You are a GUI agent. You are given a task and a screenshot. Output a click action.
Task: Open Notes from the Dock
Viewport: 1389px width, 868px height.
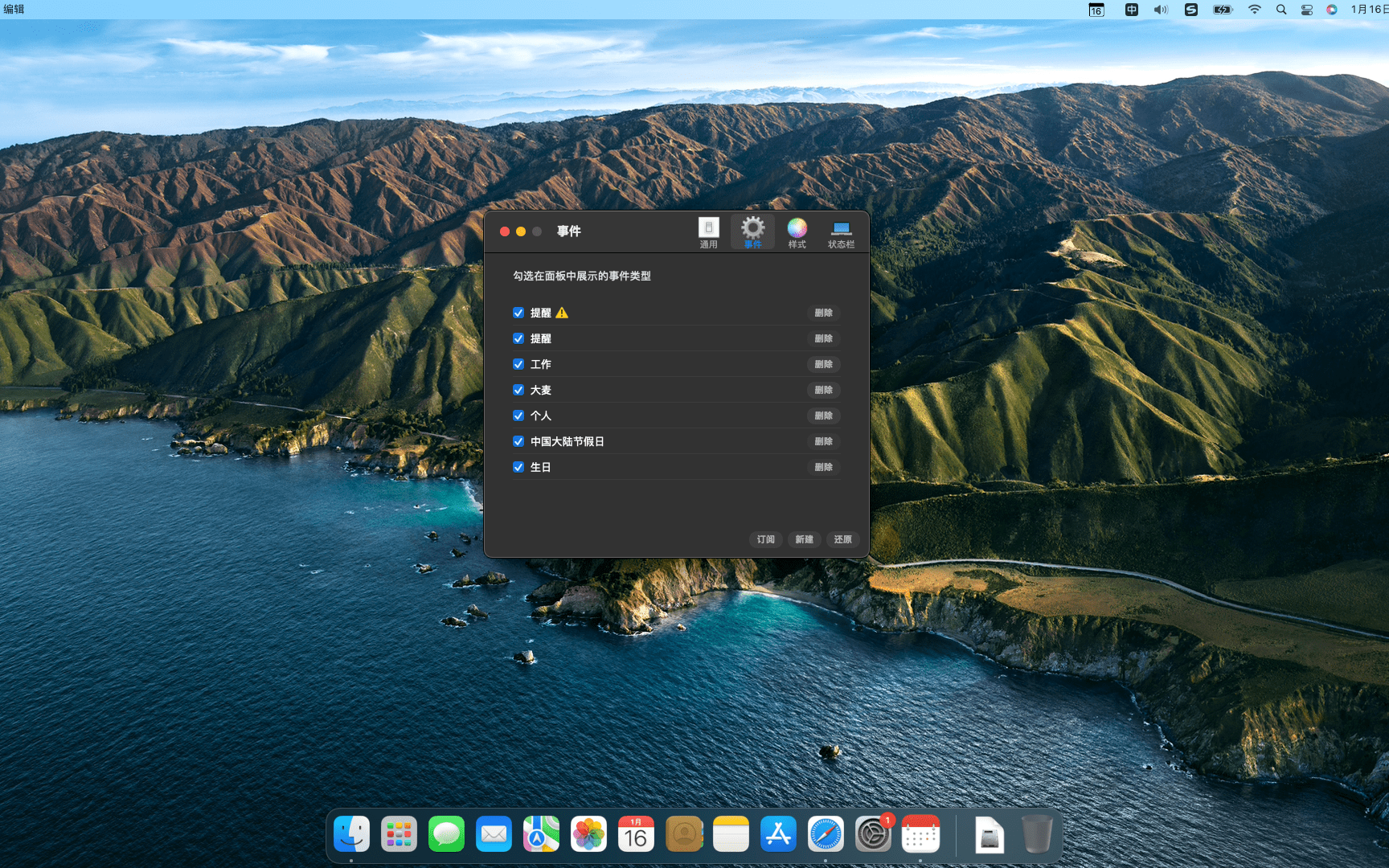731,834
